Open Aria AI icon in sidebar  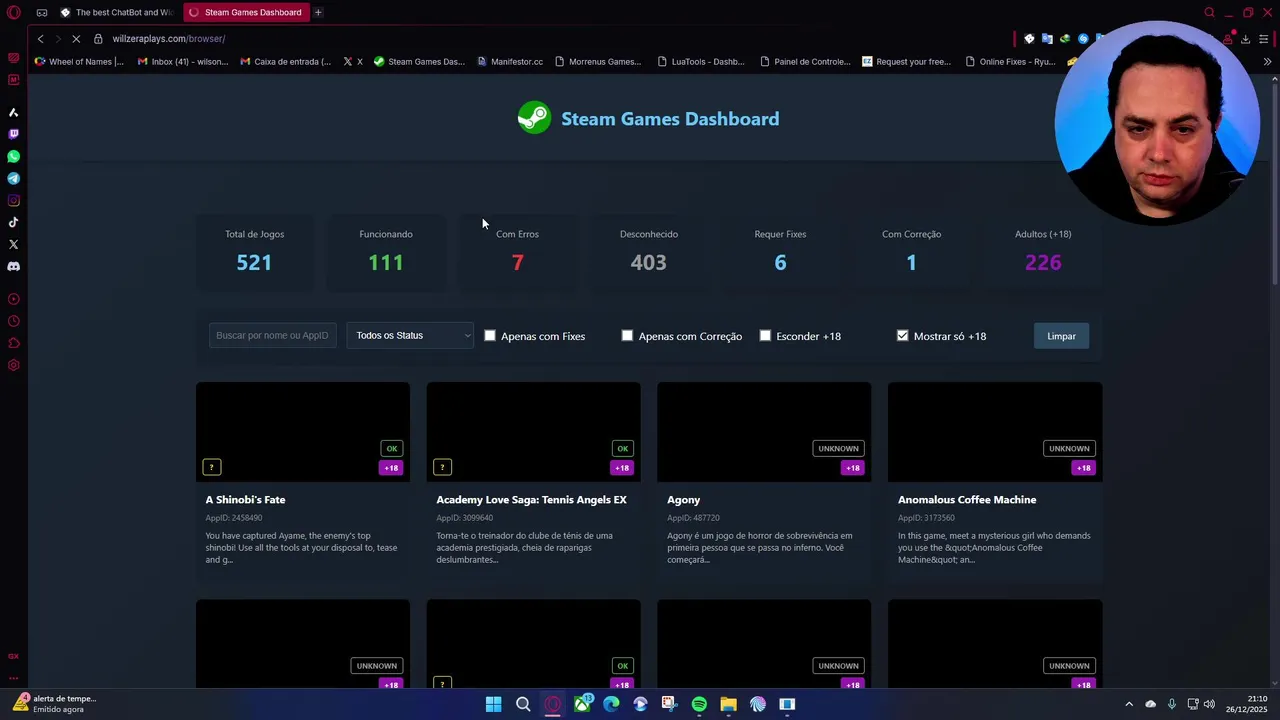pos(13,112)
